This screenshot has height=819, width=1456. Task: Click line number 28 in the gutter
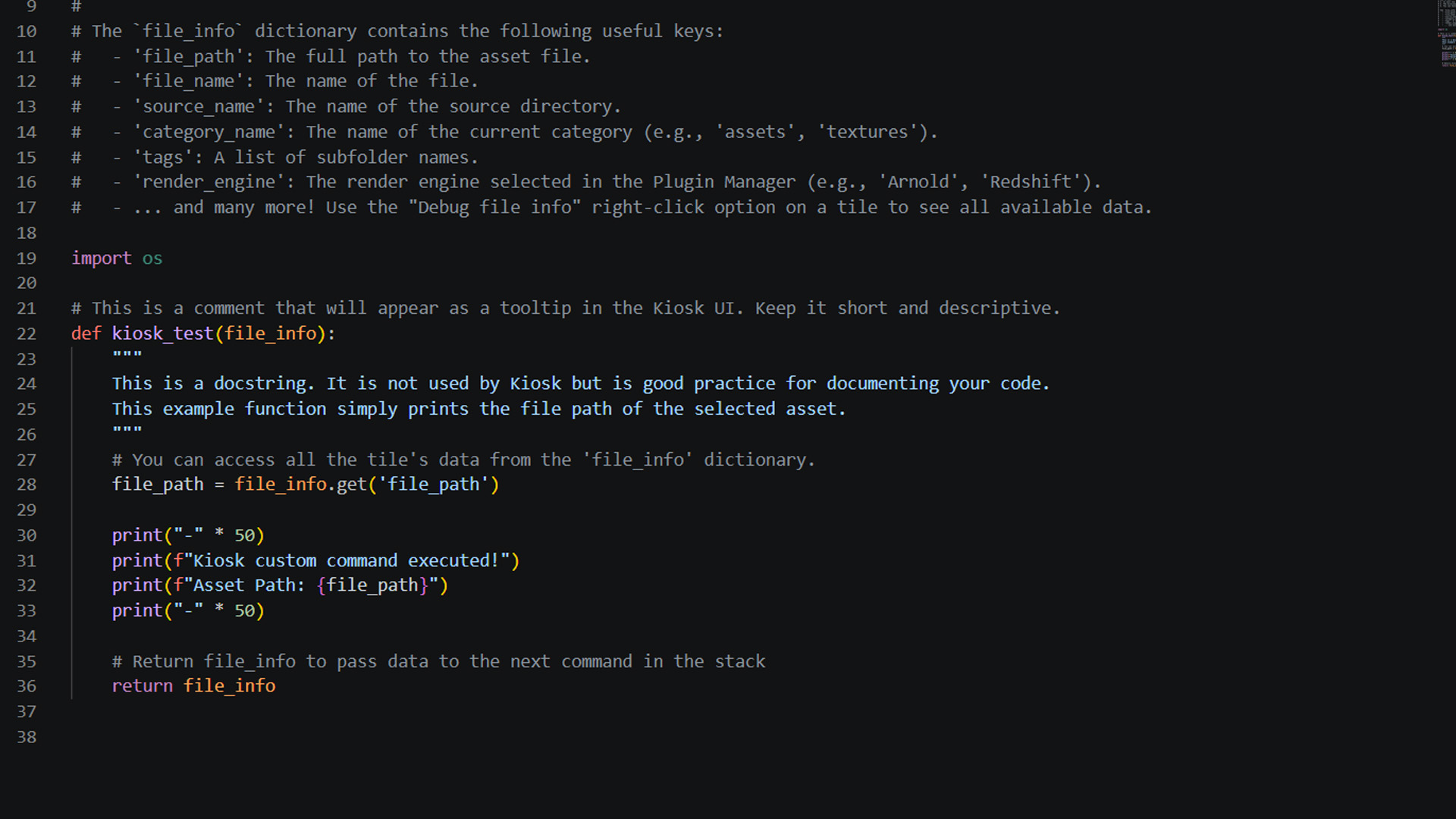tap(27, 485)
